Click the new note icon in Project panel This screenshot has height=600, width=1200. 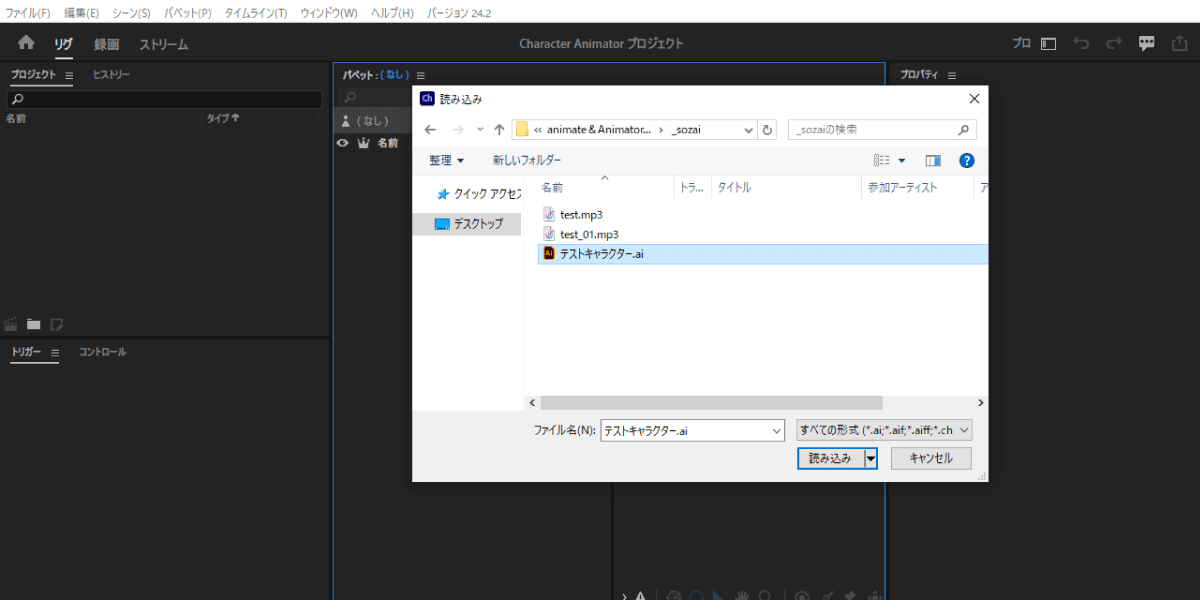(57, 324)
